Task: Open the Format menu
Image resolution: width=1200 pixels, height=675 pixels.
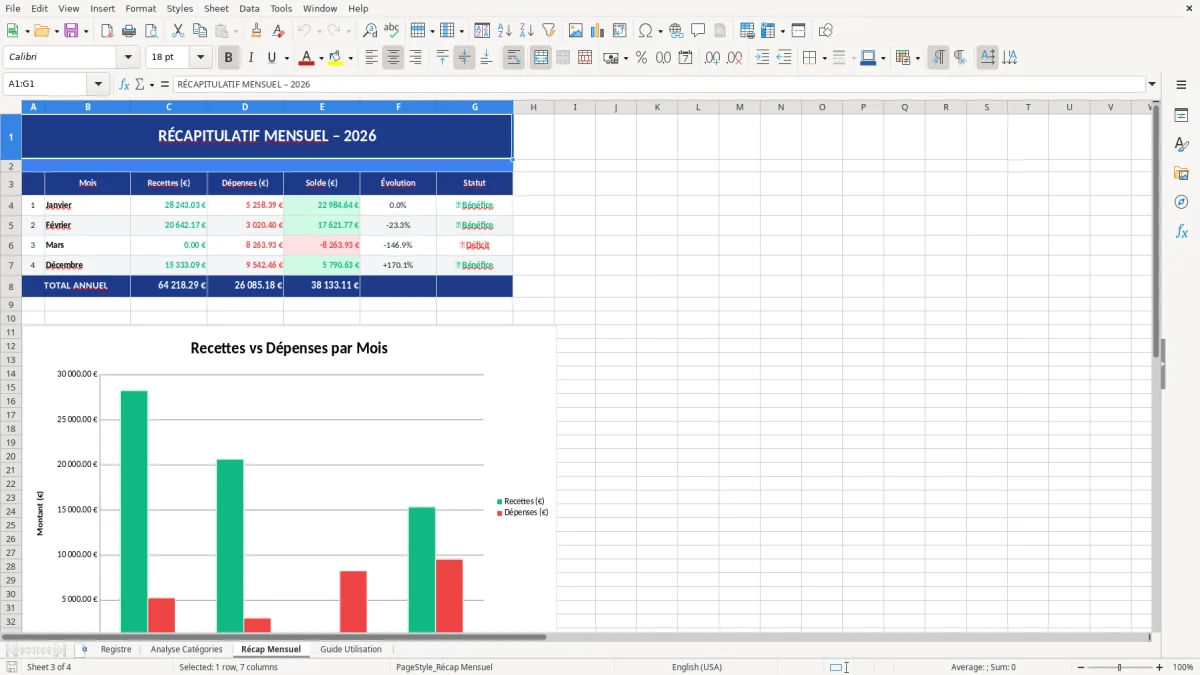Action: (141, 8)
